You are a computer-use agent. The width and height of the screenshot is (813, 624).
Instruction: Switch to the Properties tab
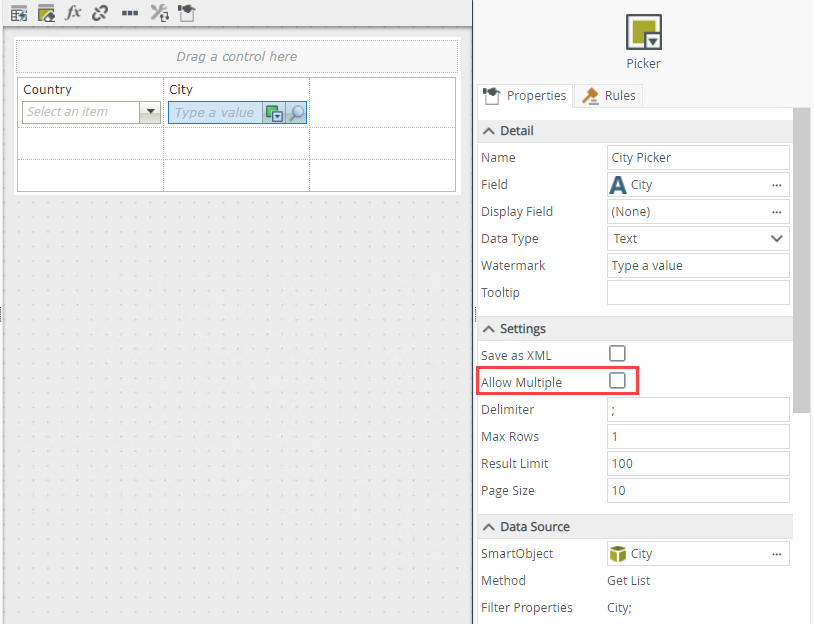[525, 96]
